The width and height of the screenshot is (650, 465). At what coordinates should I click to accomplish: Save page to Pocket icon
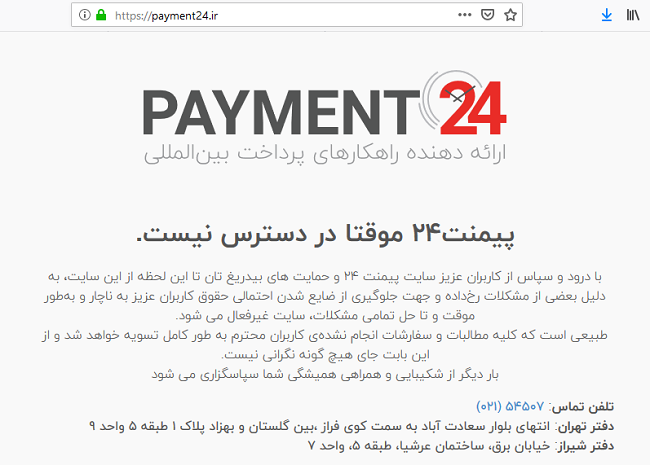[x=488, y=15]
